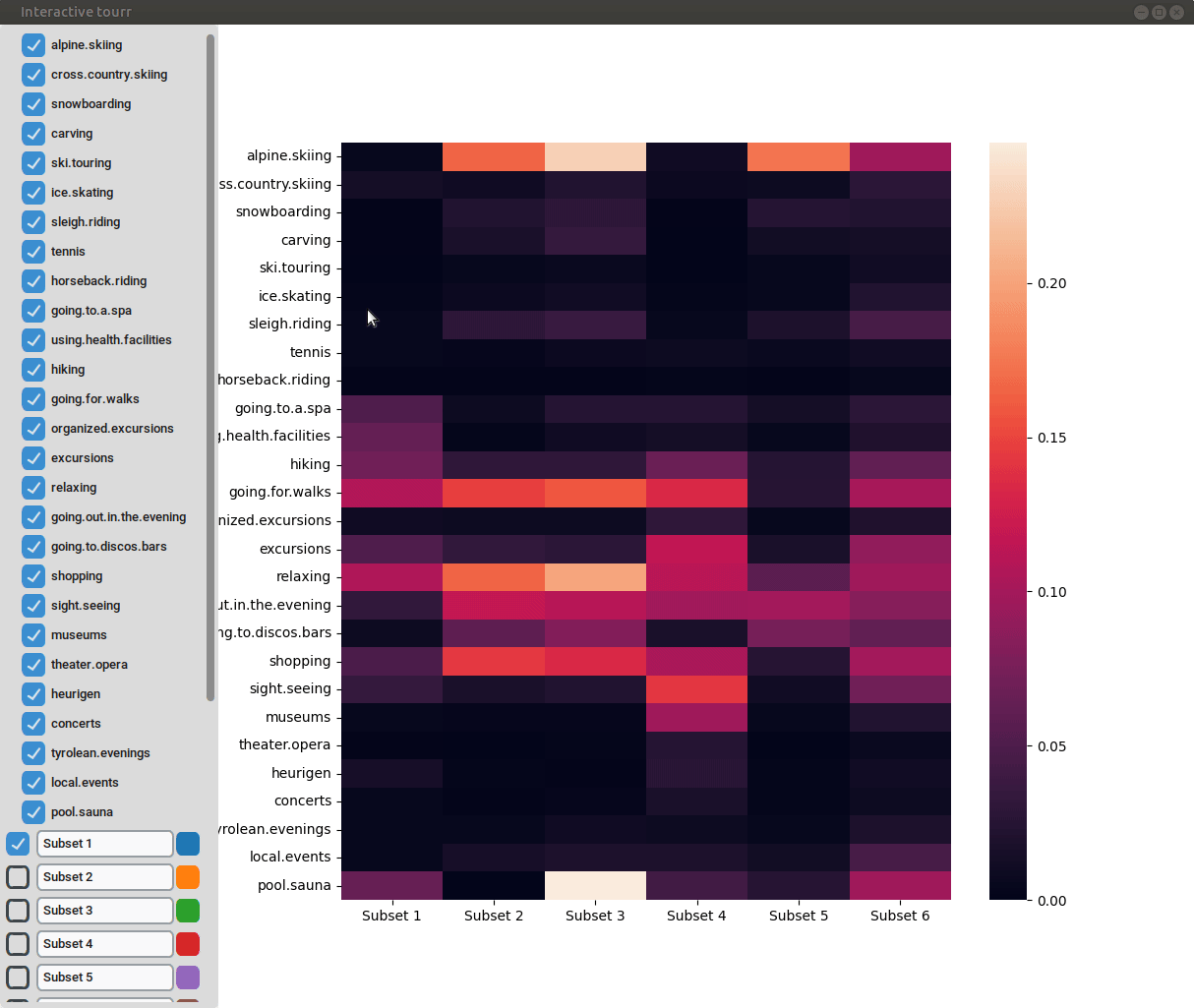
Task: Click the 'Interactive tourr' window title
Action: click(x=76, y=12)
